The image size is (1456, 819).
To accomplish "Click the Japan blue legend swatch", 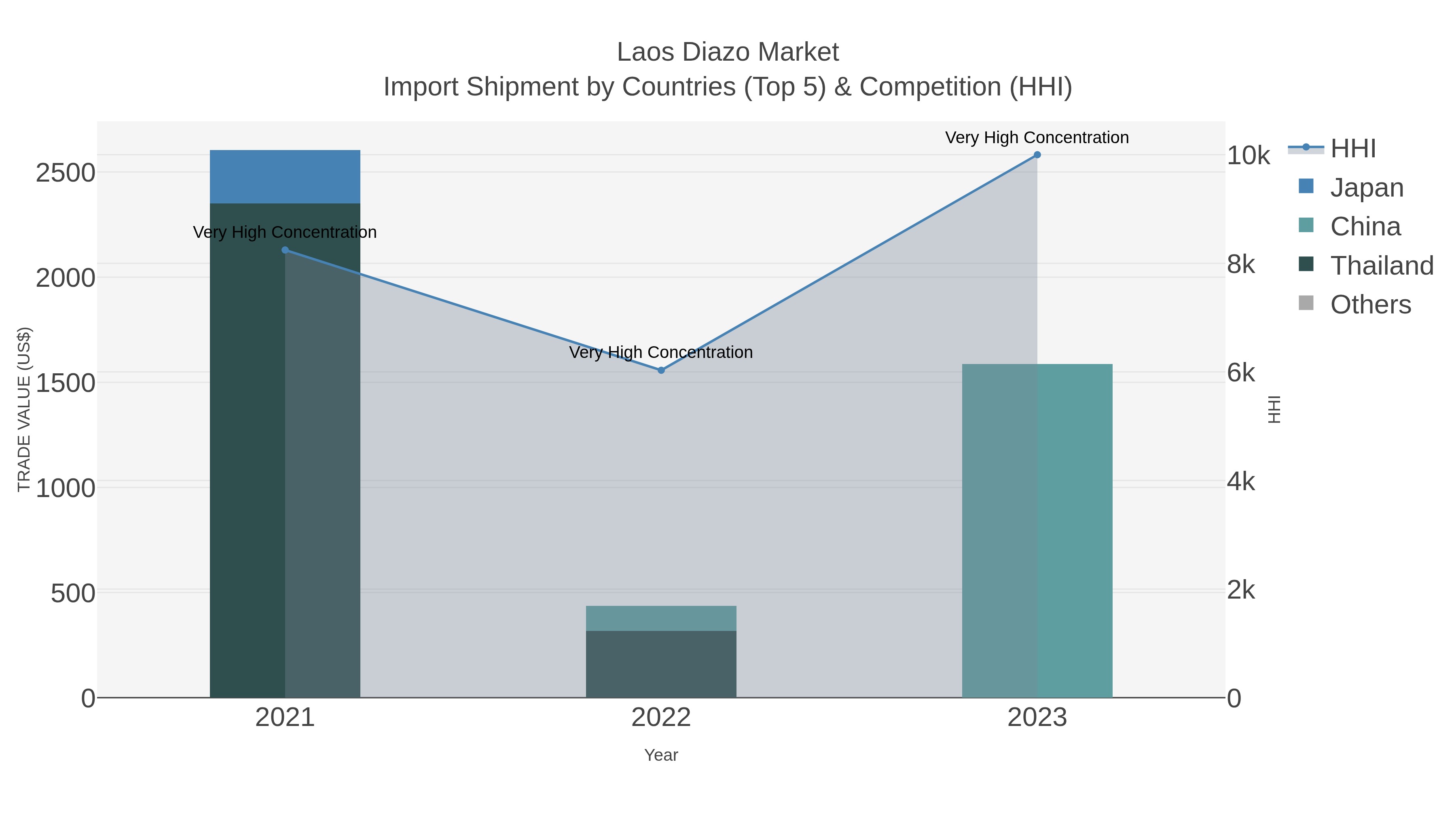I will [1306, 186].
